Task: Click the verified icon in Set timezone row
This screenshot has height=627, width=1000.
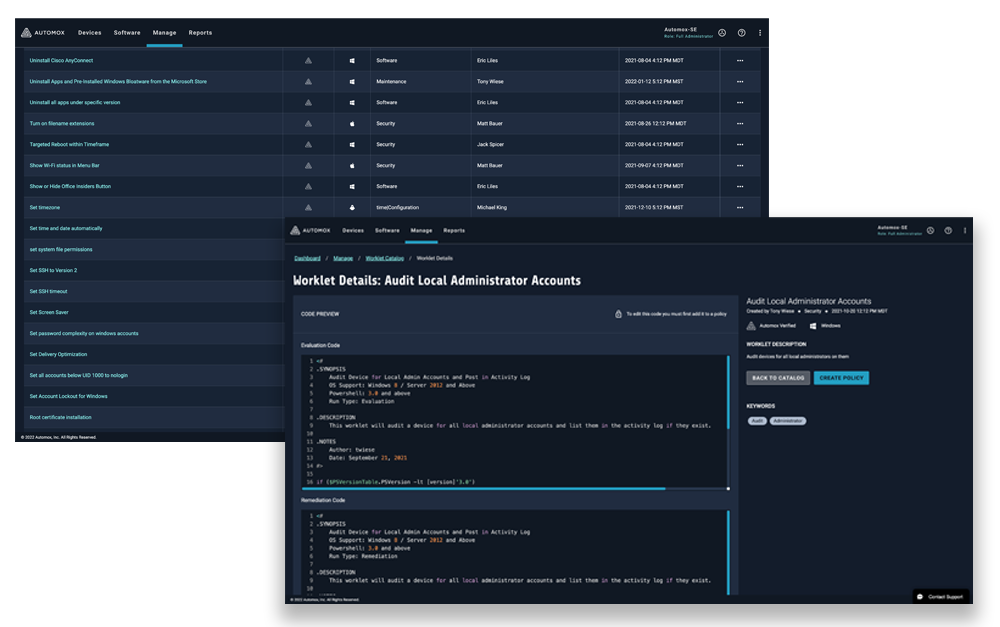Action: 308,207
